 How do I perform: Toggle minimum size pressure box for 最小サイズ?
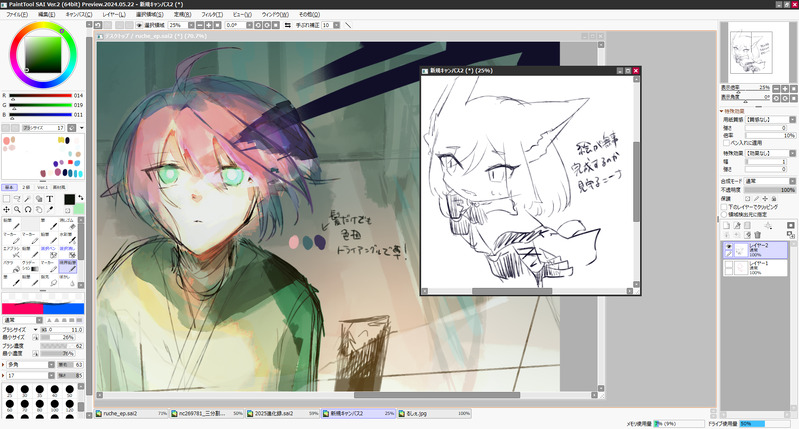tap(36, 337)
